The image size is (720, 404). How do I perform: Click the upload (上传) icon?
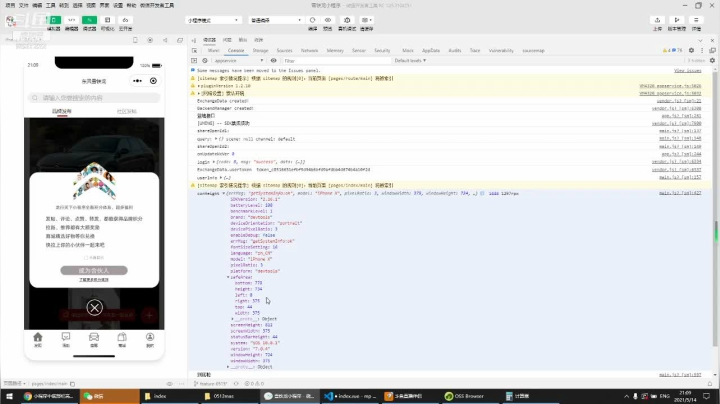pyautogui.click(x=657, y=20)
